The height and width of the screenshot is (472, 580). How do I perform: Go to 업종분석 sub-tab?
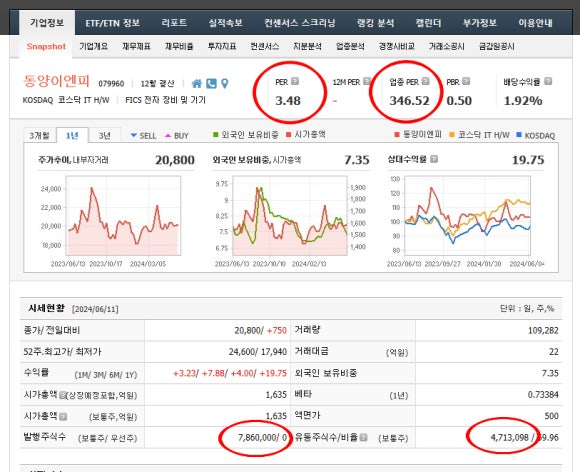click(x=350, y=47)
